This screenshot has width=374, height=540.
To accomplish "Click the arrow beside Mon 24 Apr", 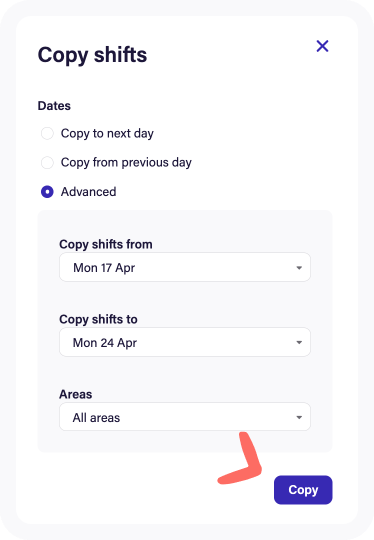I will [299, 342].
